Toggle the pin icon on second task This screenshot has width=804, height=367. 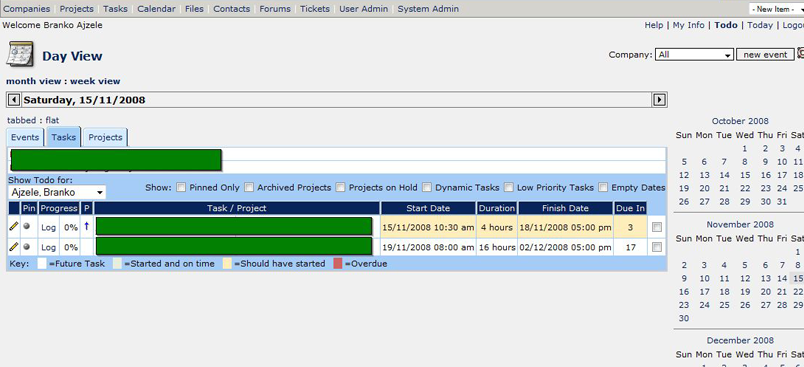pos(27,247)
